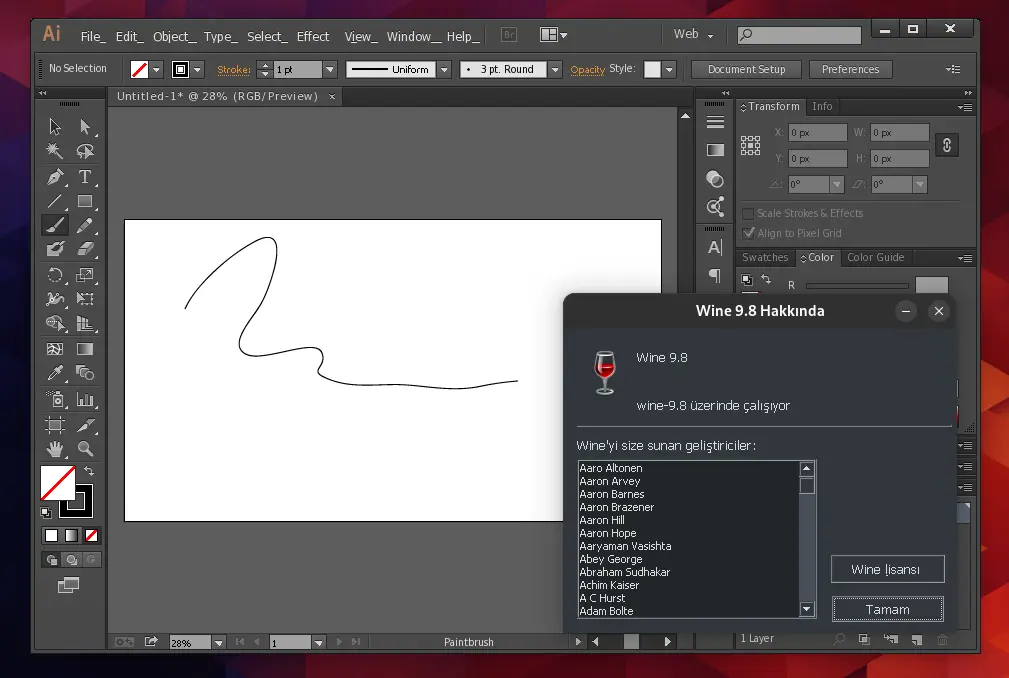Viewport: 1009px width, 678px height.
Task: Set fill mode to None
Action: click(x=91, y=536)
